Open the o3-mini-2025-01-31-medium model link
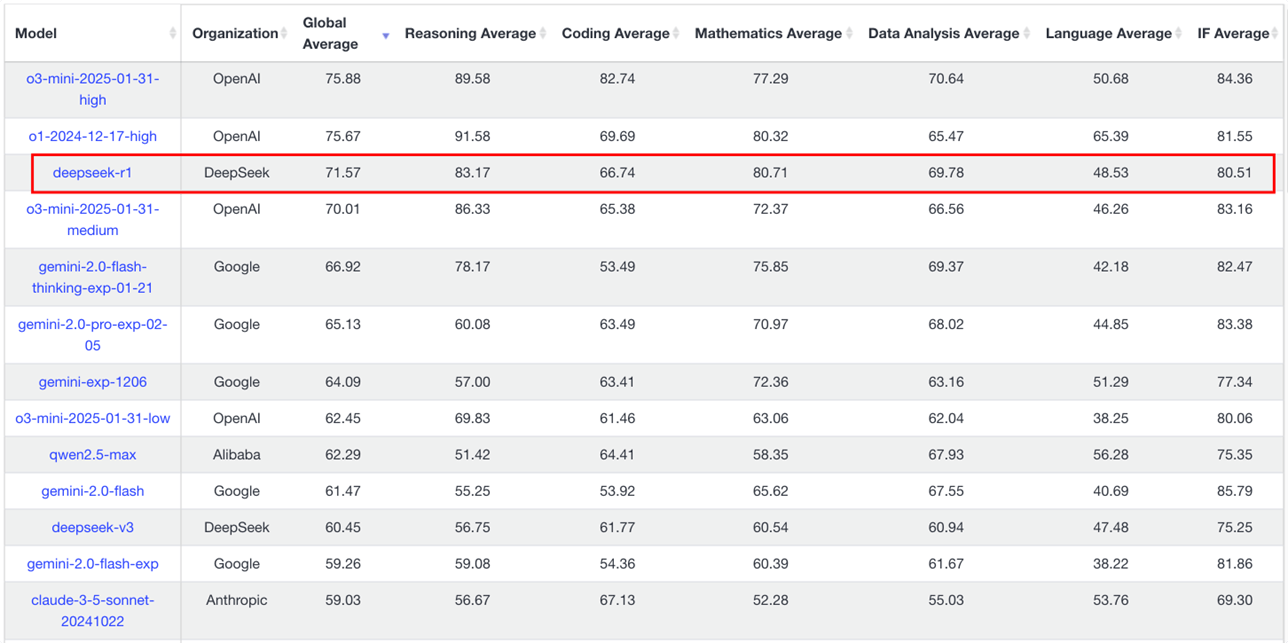 (92, 219)
